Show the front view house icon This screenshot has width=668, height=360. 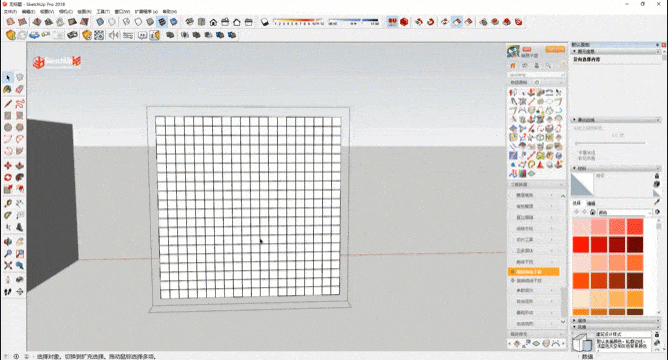pyautogui.click(x=213, y=22)
